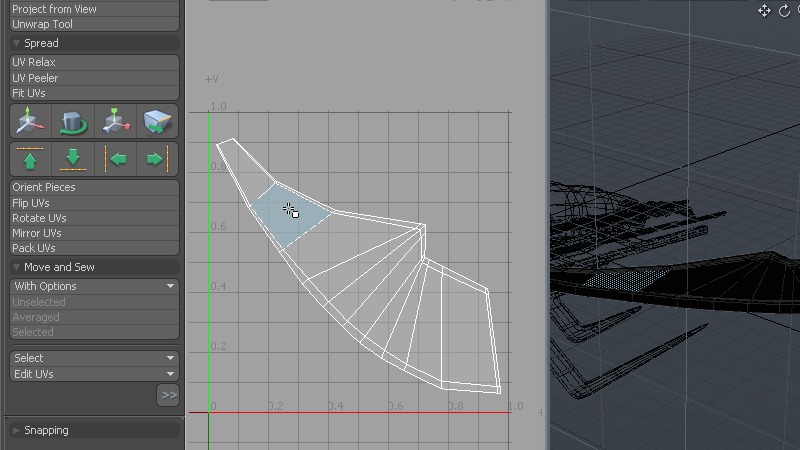The width and height of the screenshot is (800, 450).
Task: Click Project from View button
Action: tap(94, 9)
